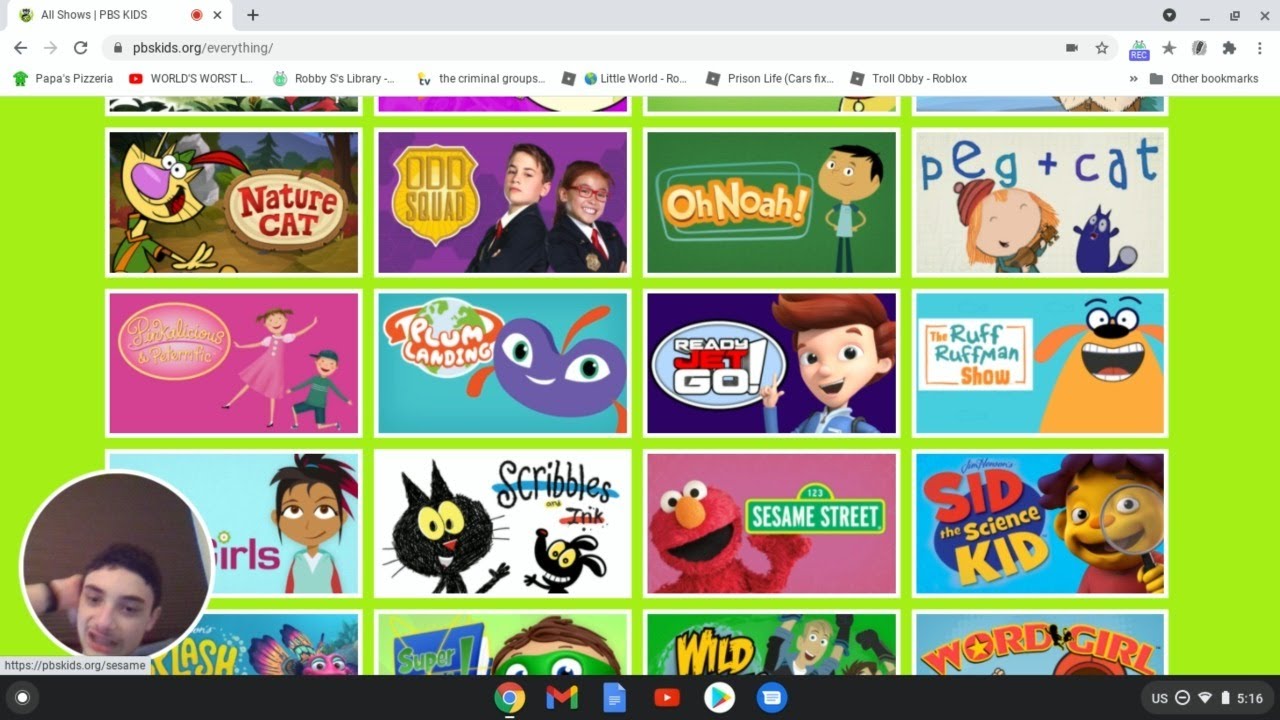The height and width of the screenshot is (720, 1280).
Task: Click the US keyboard input indicator
Action: coord(1160,698)
